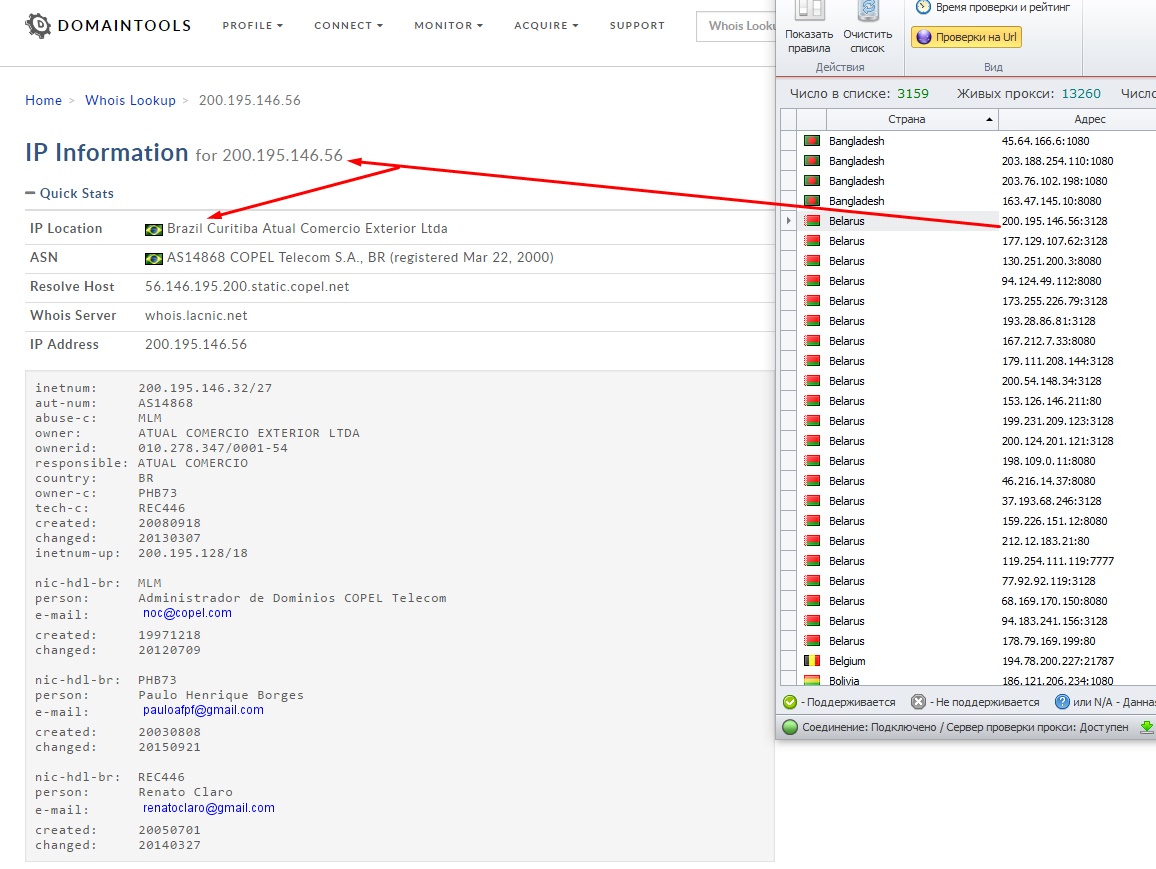The width and height of the screenshot is (1156, 869).
Task: Select proxy 159.226.151.12:8080
Action: (1054, 521)
